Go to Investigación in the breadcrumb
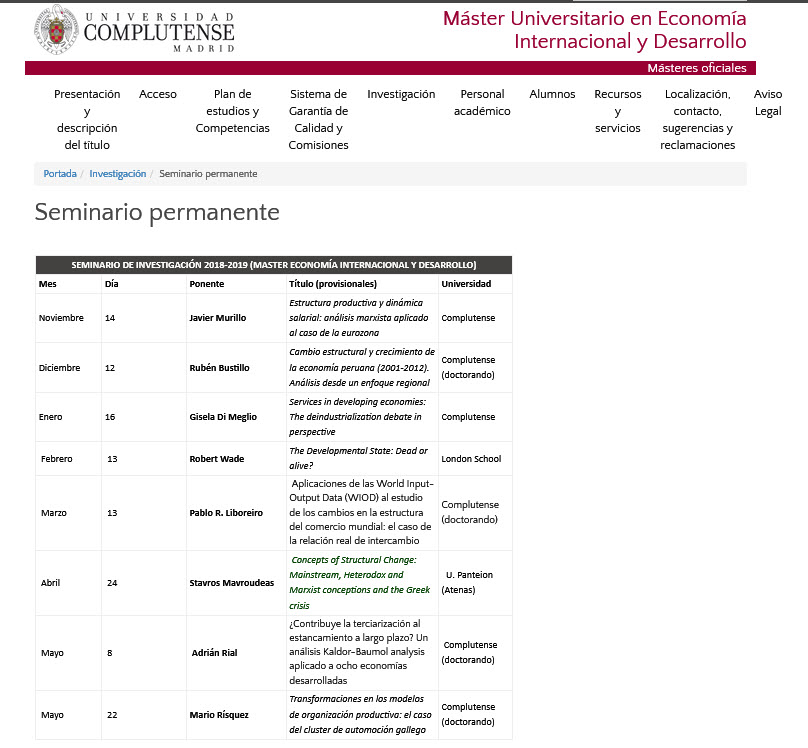 [117, 174]
